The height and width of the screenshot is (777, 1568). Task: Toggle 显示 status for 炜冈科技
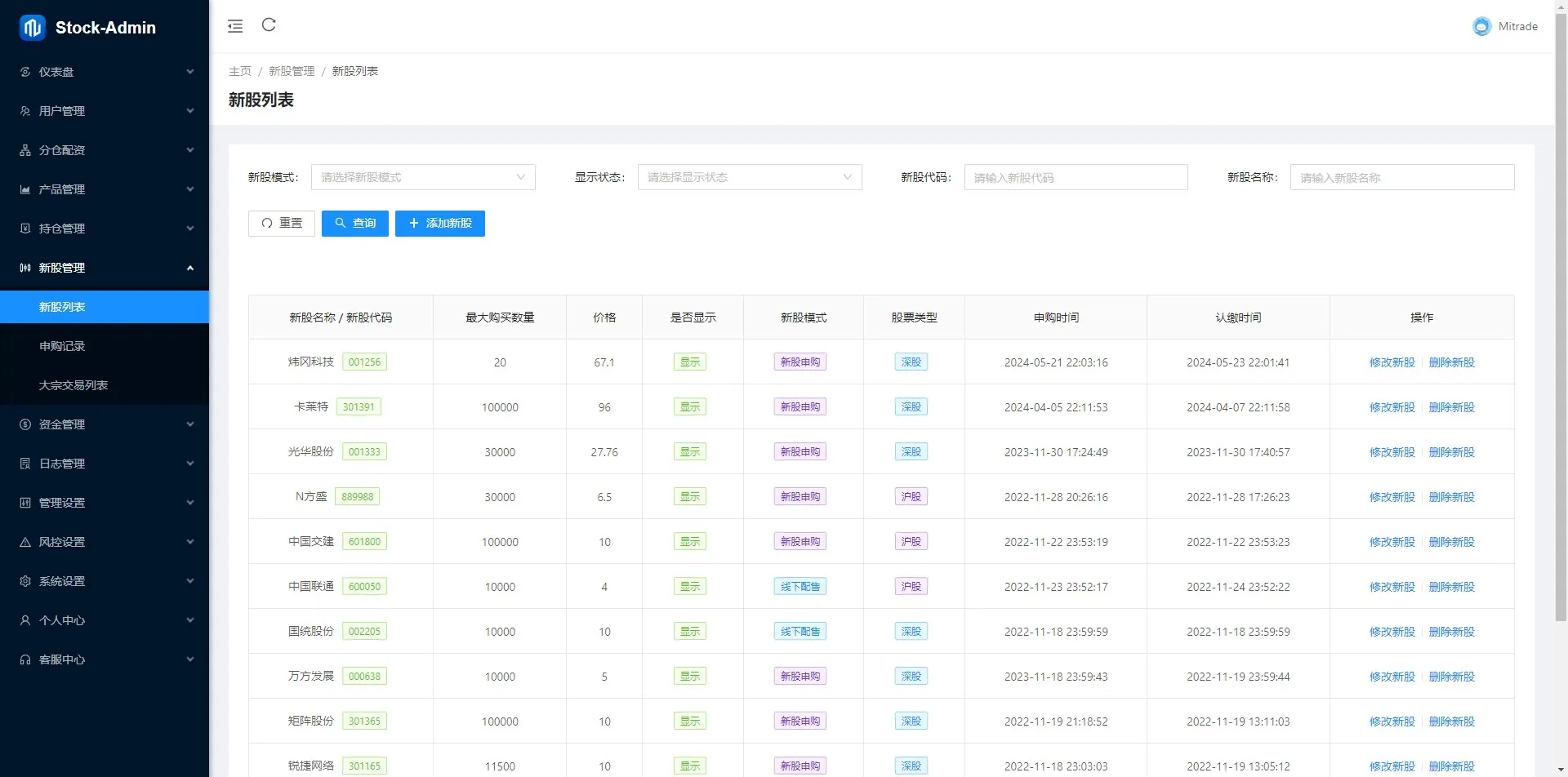tap(689, 362)
